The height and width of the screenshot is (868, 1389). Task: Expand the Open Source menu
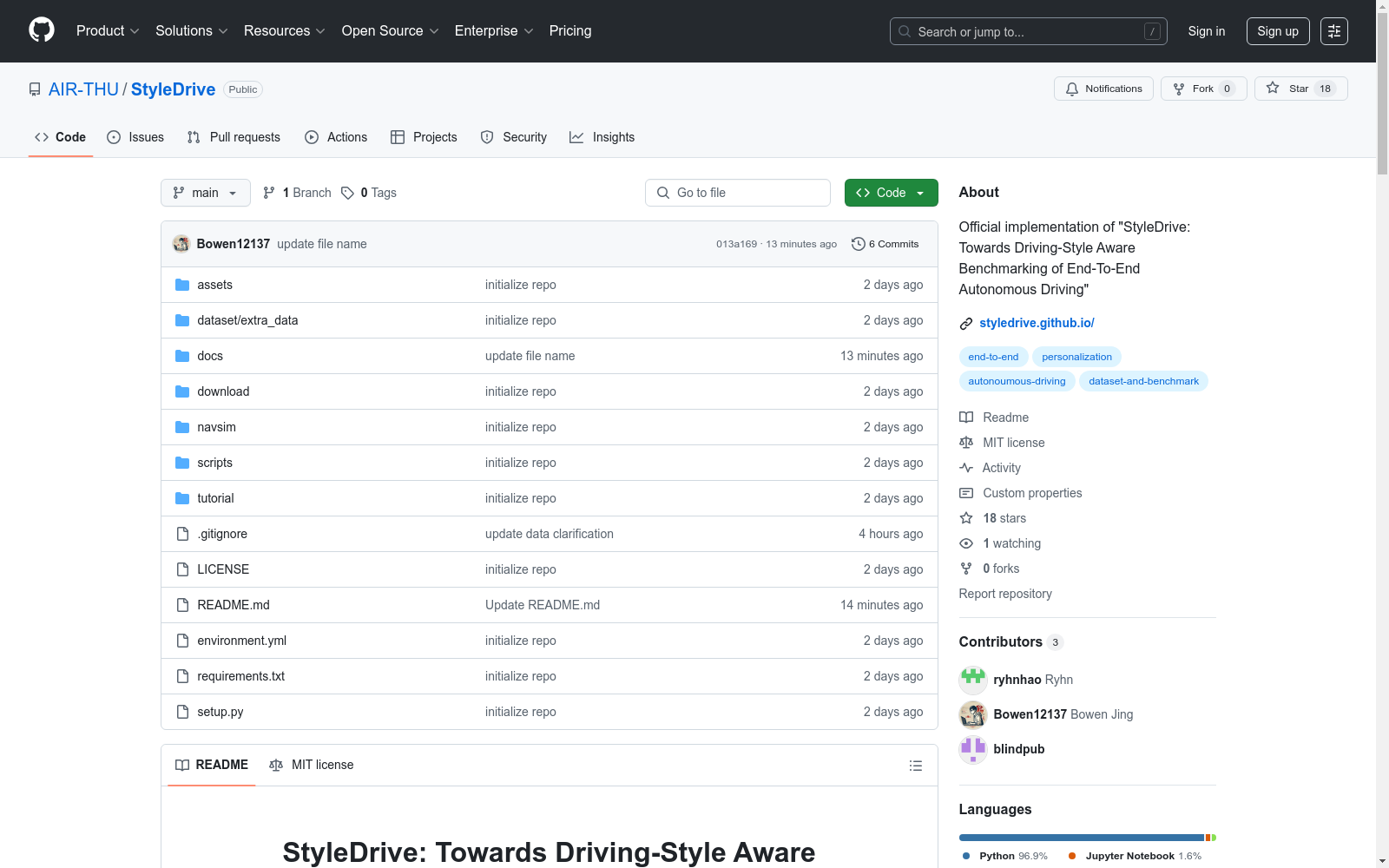391,31
